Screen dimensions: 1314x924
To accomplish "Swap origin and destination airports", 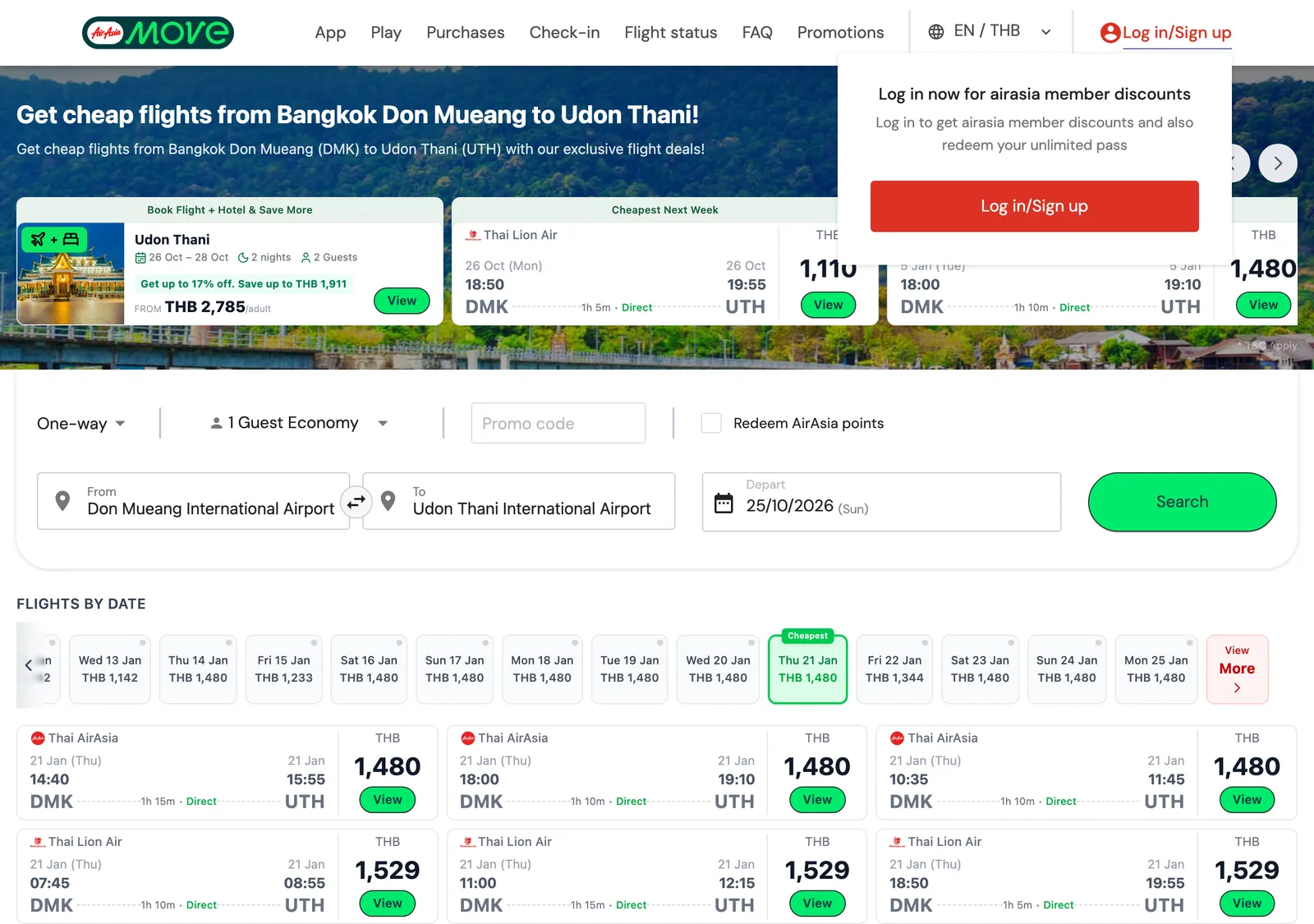I will click(356, 501).
